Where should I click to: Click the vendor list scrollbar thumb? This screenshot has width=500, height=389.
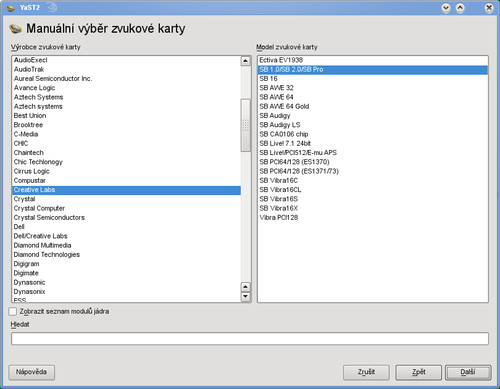coord(246,125)
